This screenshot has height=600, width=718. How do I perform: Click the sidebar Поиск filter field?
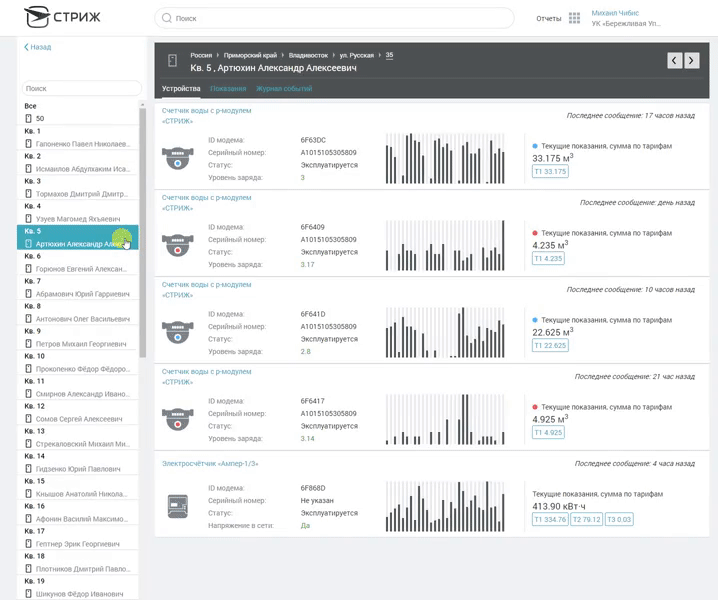[82, 88]
